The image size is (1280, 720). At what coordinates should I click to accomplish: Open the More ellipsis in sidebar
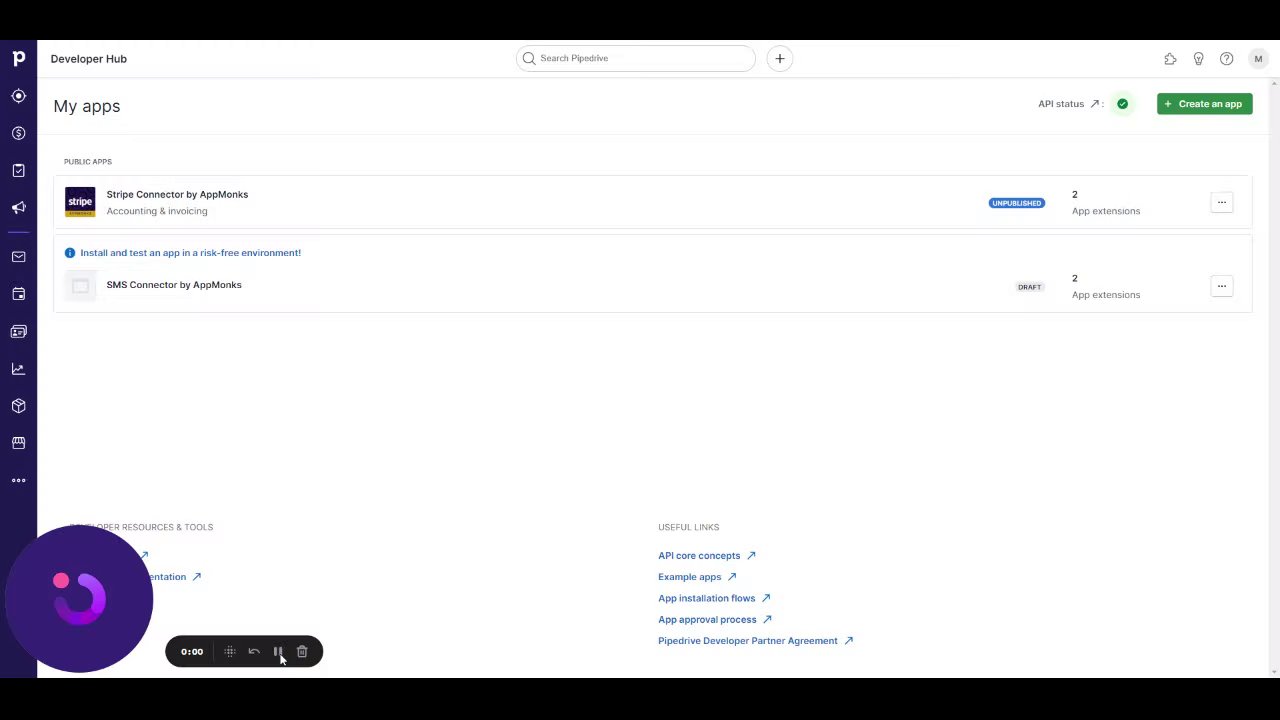18,480
